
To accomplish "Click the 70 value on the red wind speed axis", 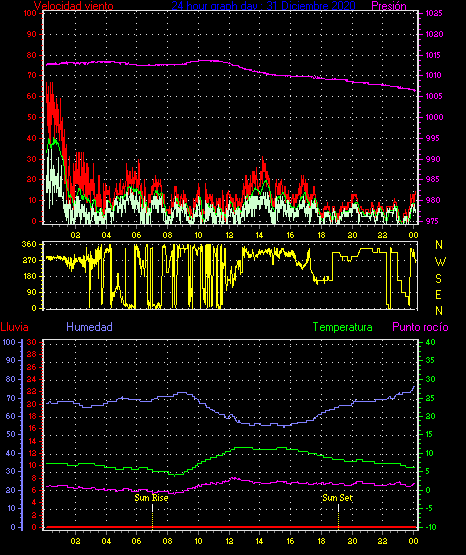I will [31, 75].
